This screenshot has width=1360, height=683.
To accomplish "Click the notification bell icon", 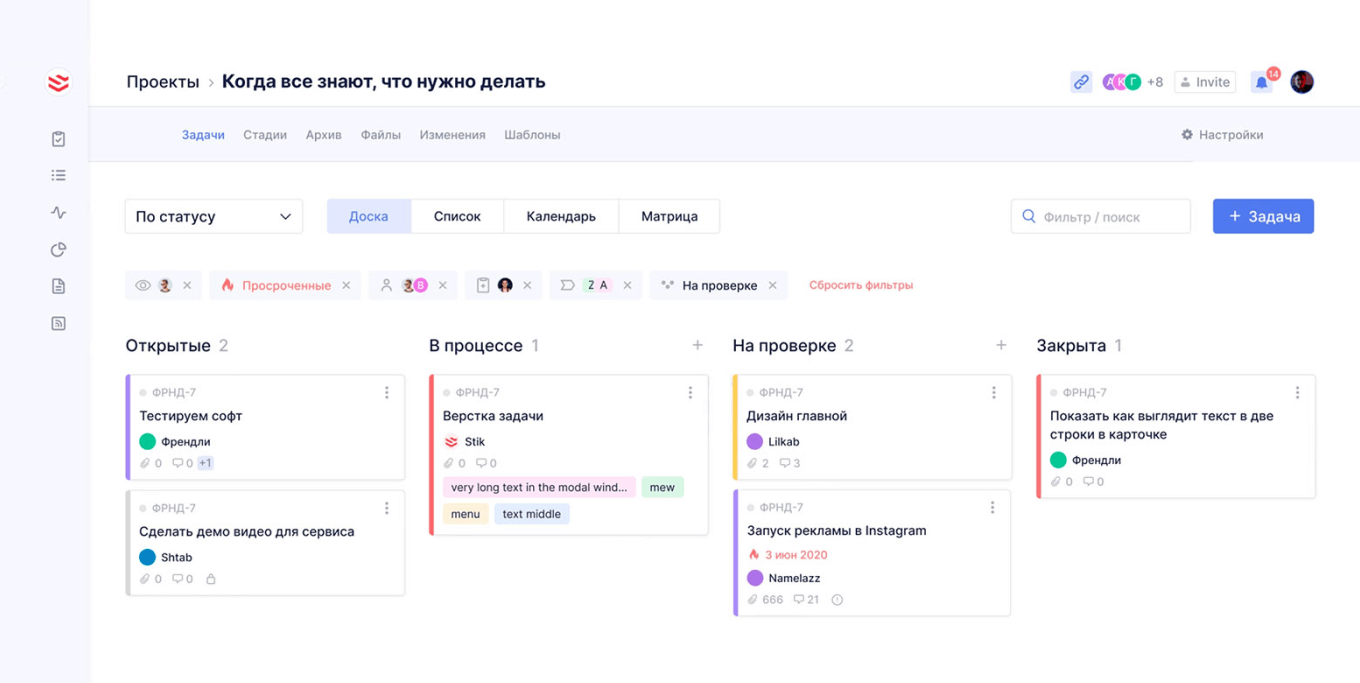I will point(1262,82).
